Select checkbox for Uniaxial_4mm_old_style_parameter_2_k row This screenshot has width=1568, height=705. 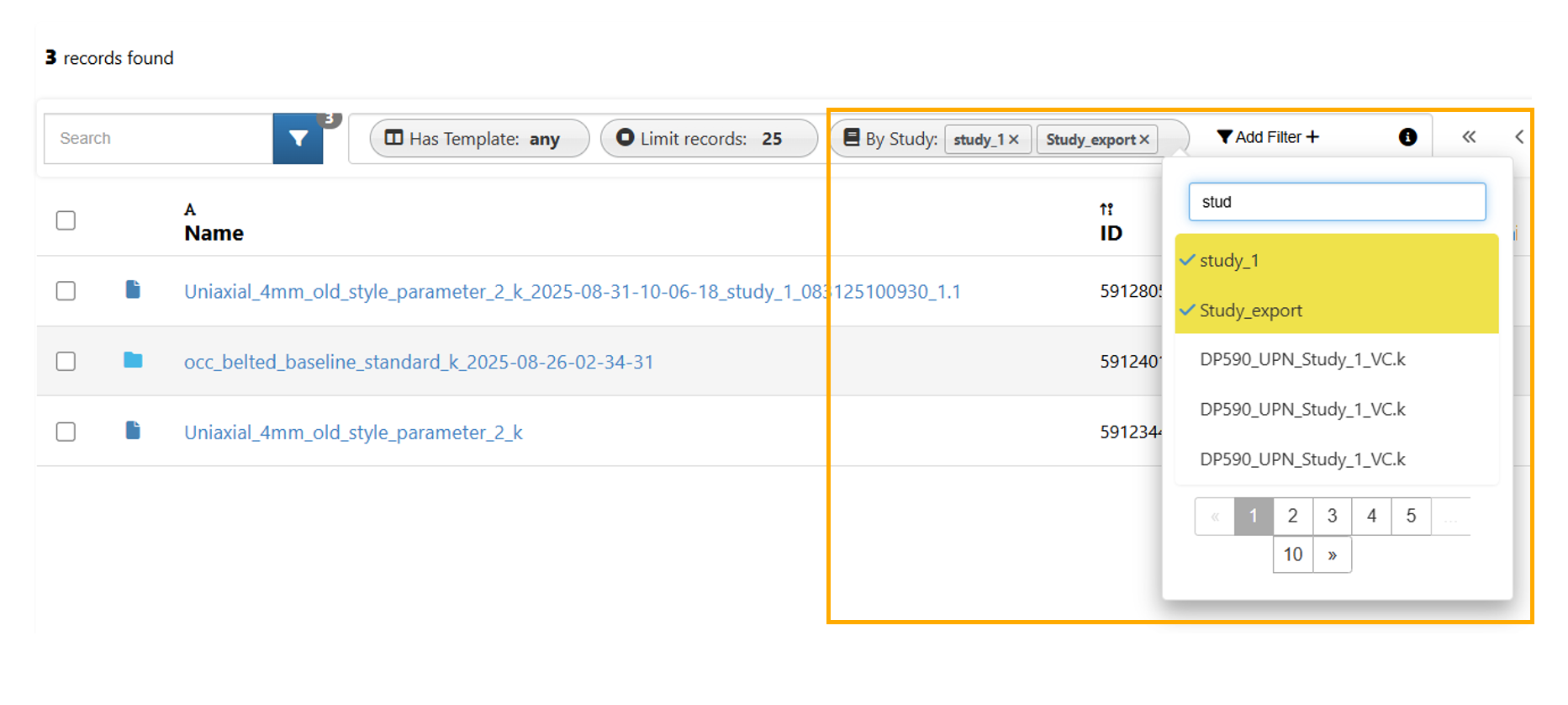click(x=66, y=432)
